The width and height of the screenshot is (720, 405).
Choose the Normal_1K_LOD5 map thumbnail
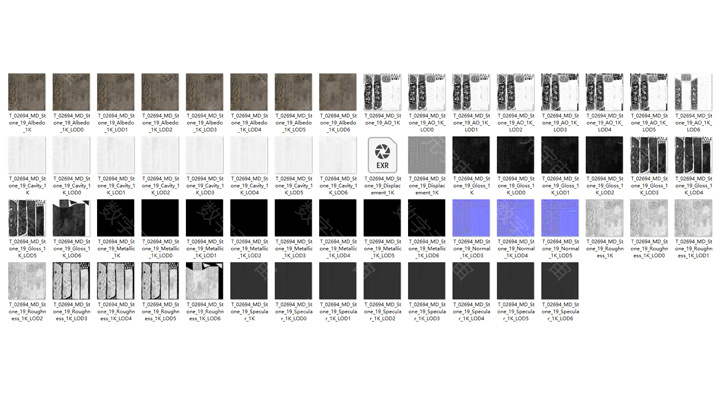560,218
